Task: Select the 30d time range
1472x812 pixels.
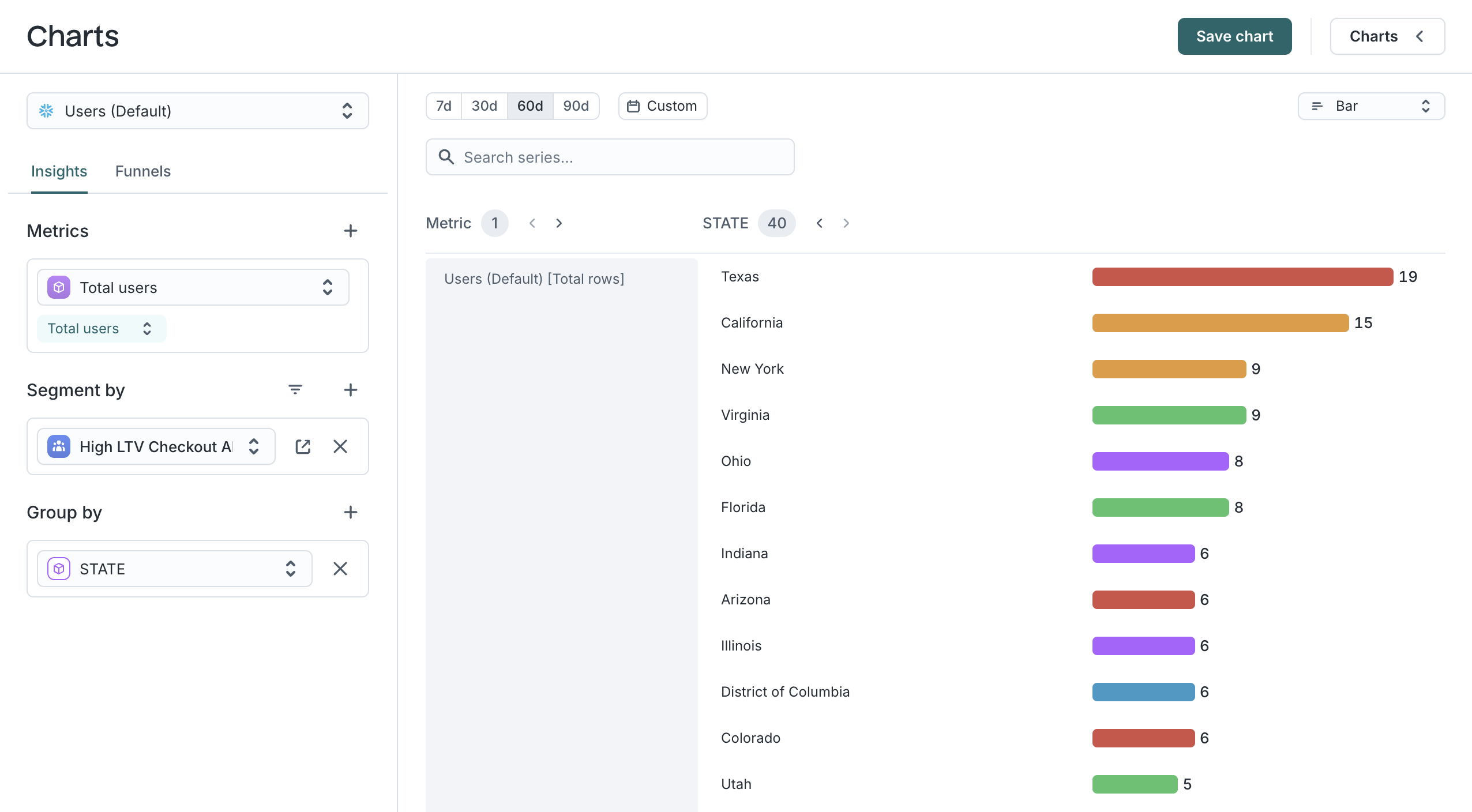Action: click(484, 106)
